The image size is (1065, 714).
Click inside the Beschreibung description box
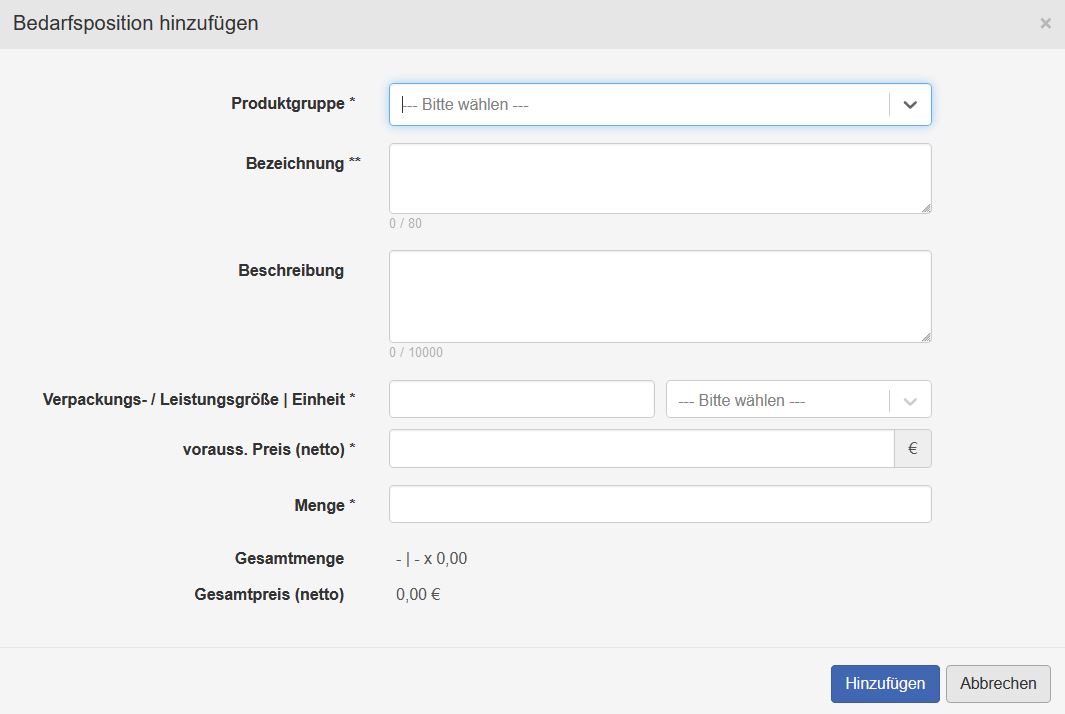[x=660, y=295]
